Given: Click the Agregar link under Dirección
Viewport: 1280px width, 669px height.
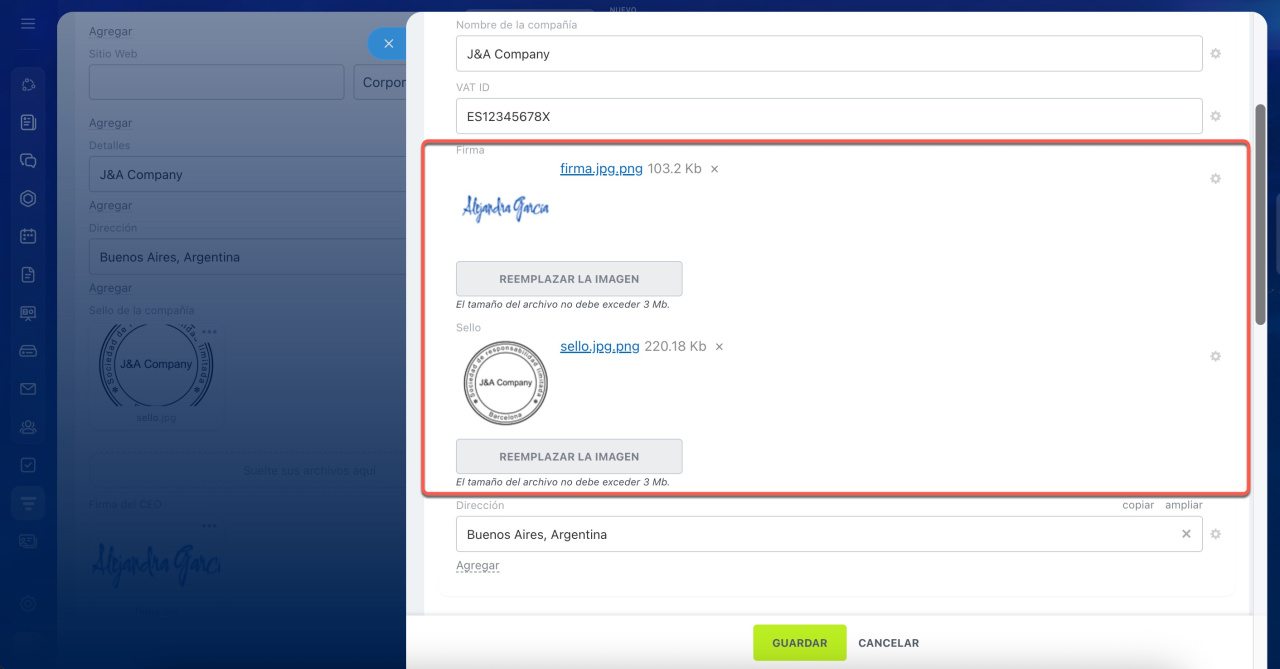Looking at the screenshot, I should pos(477,566).
